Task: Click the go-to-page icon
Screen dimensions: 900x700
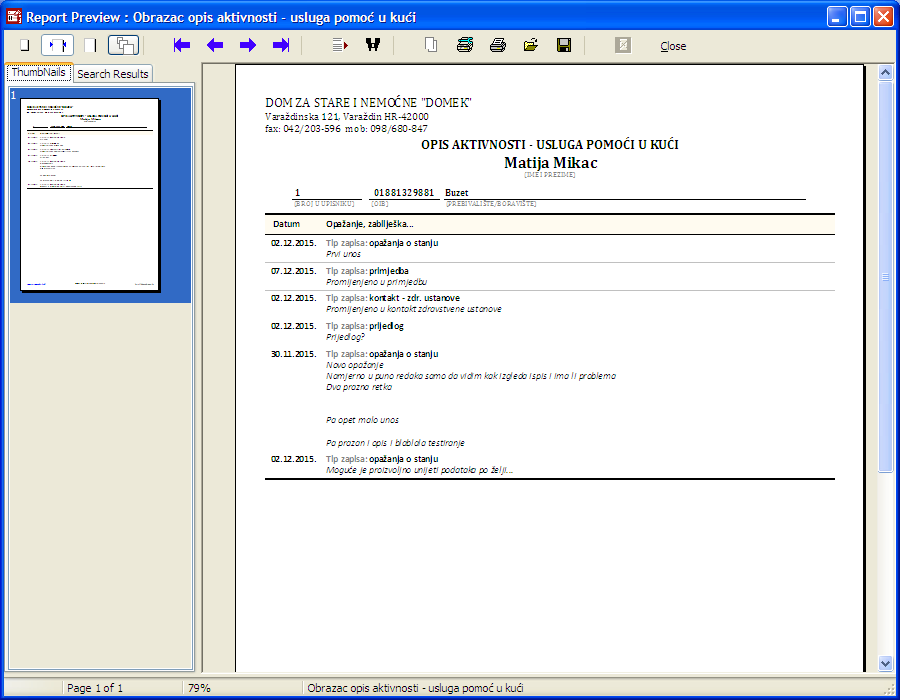Action: coord(340,45)
